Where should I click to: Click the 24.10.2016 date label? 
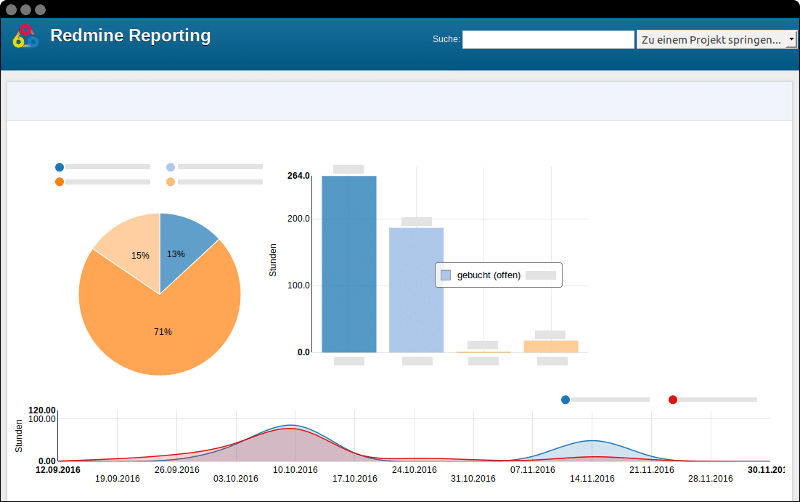[x=414, y=469]
